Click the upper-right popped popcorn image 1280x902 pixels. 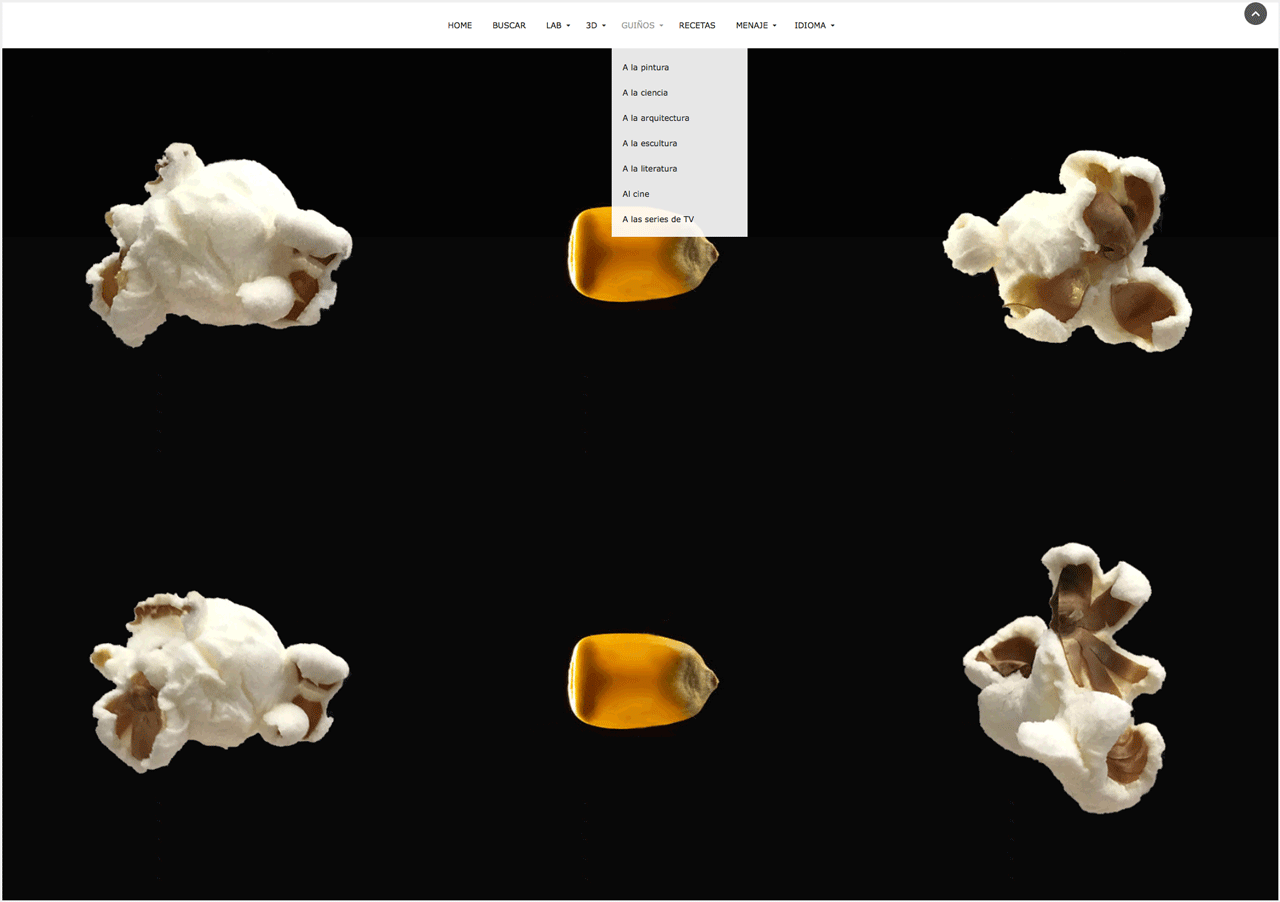(1067, 251)
